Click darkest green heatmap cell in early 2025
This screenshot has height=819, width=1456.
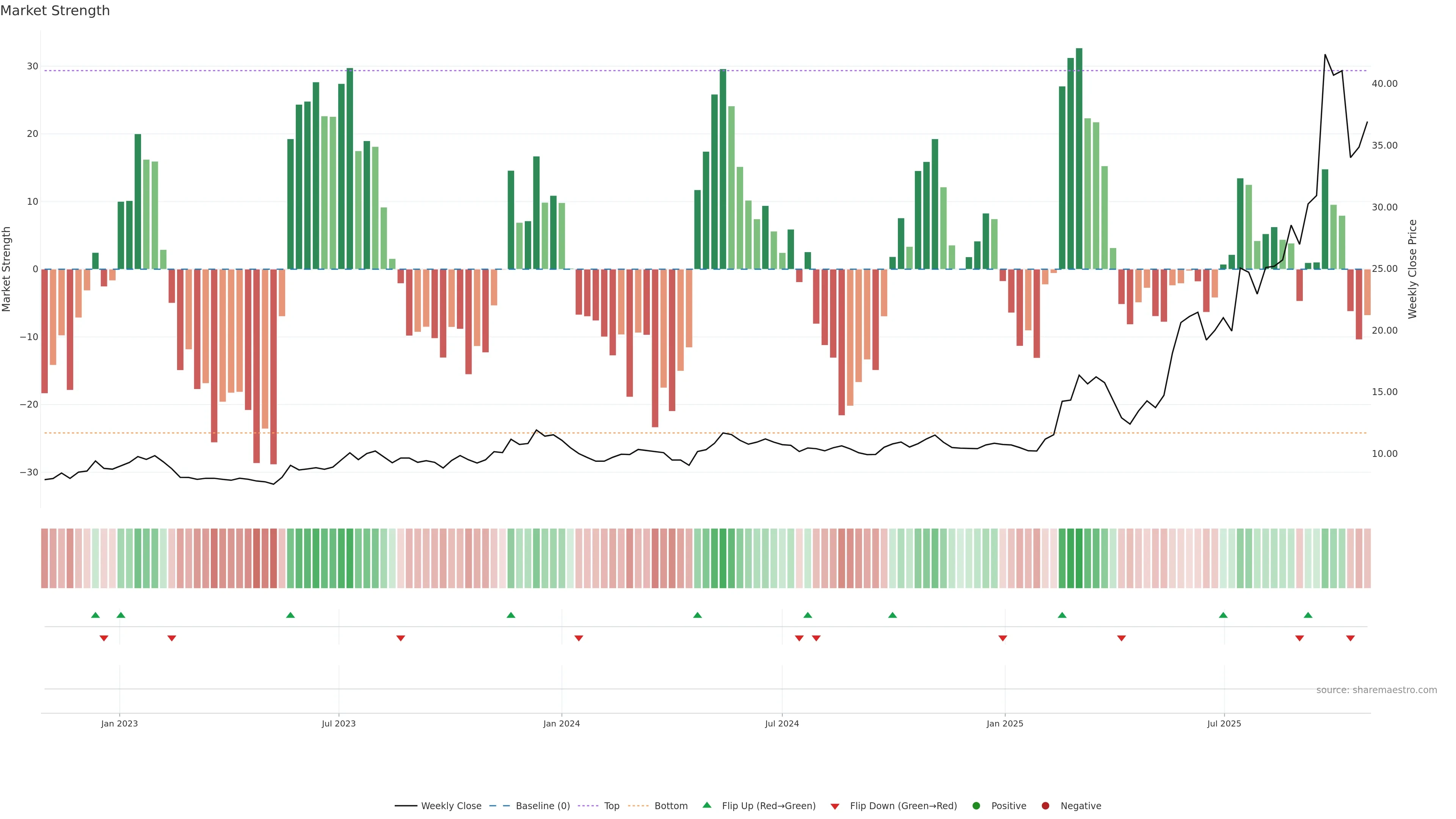pos(1079,559)
